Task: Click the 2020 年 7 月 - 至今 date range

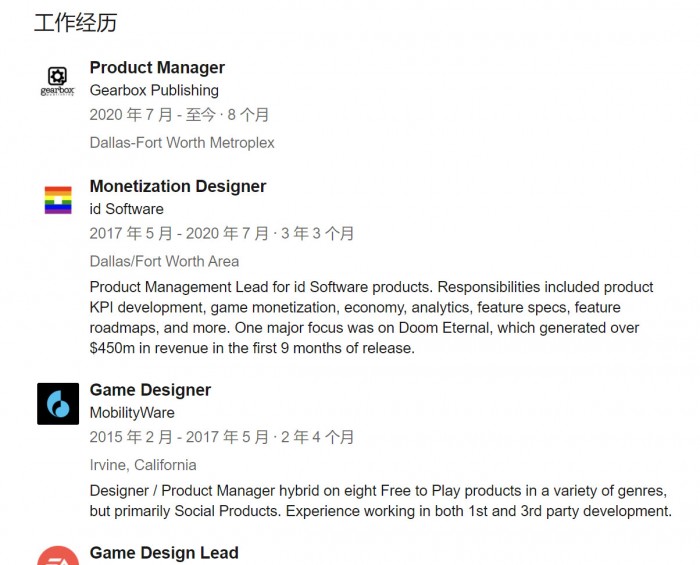Action: click(x=179, y=115)
